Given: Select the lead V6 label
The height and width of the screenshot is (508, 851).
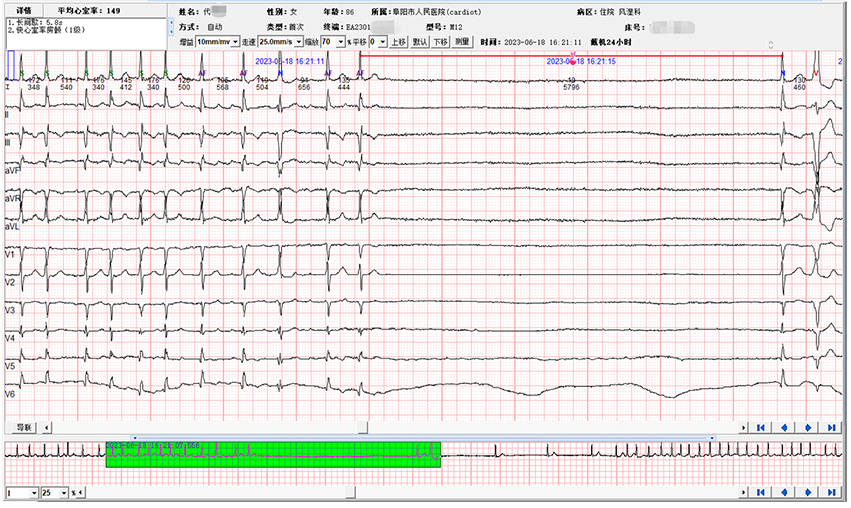Looking at the screenshot, I should (x=10, y=394).
